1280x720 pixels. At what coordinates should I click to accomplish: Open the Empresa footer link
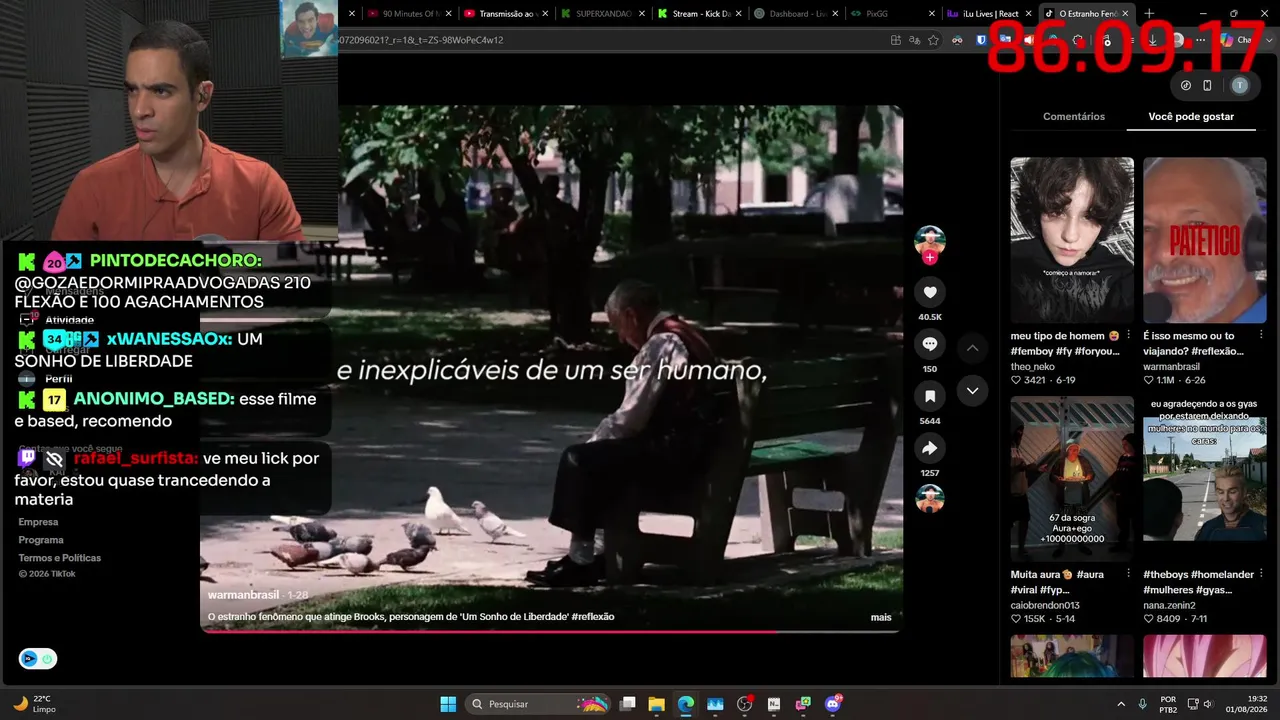pos(38,522)
